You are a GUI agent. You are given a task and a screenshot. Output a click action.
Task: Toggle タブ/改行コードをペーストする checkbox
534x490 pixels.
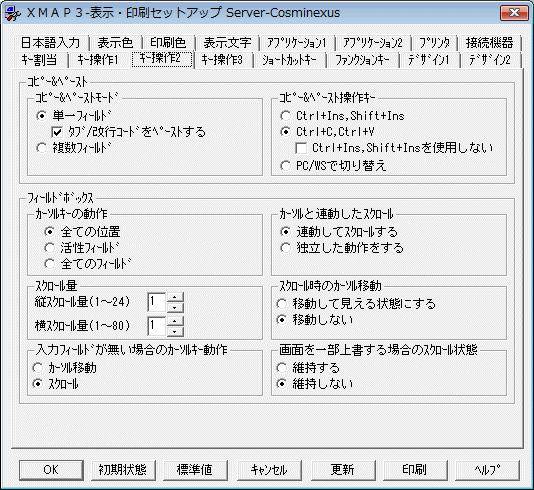128,132
